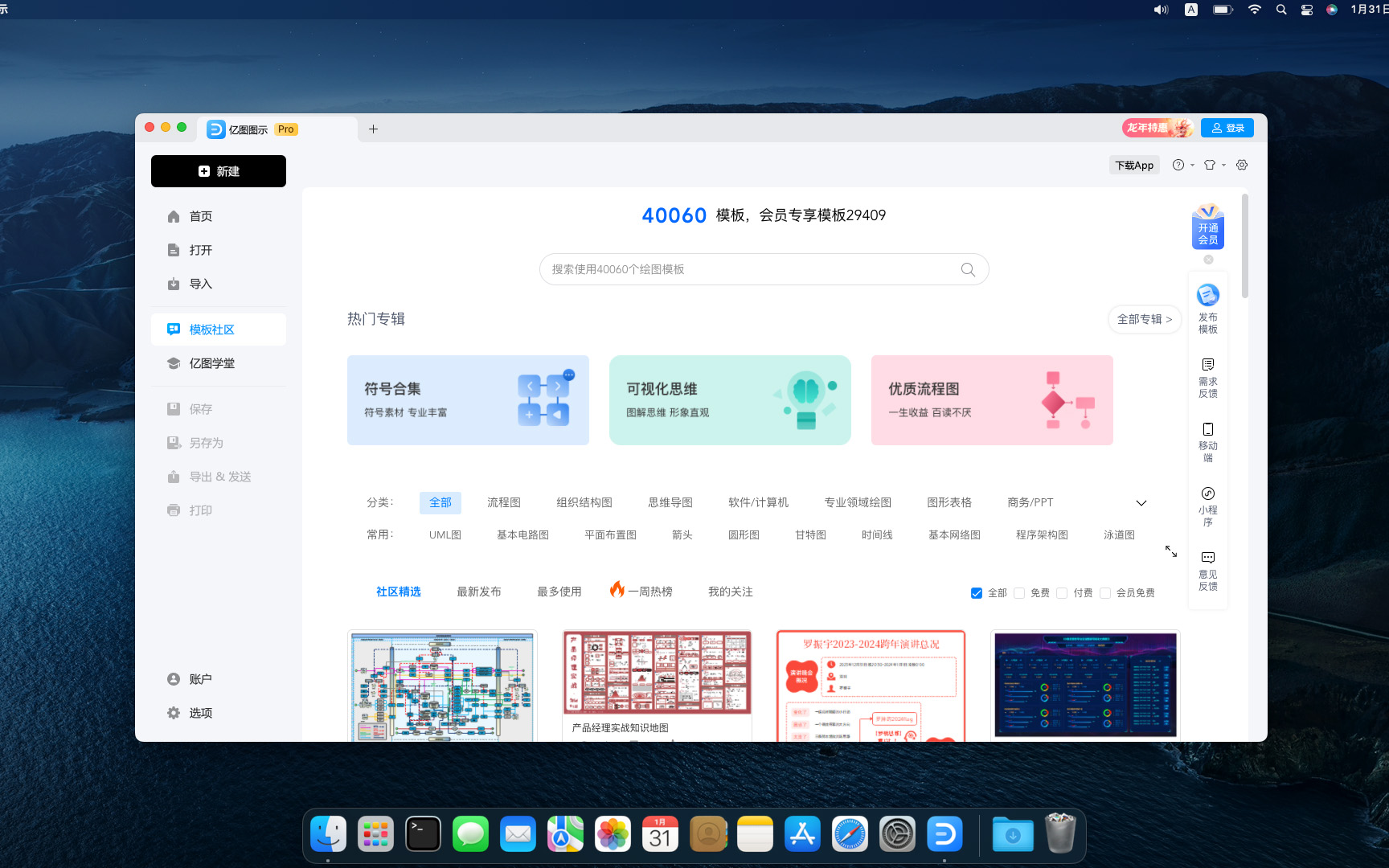Image resolution: width=1389 pixels, height=868 pixels.
Task: Open 导出 & 发送 options
Action: [x=219, y=476]
